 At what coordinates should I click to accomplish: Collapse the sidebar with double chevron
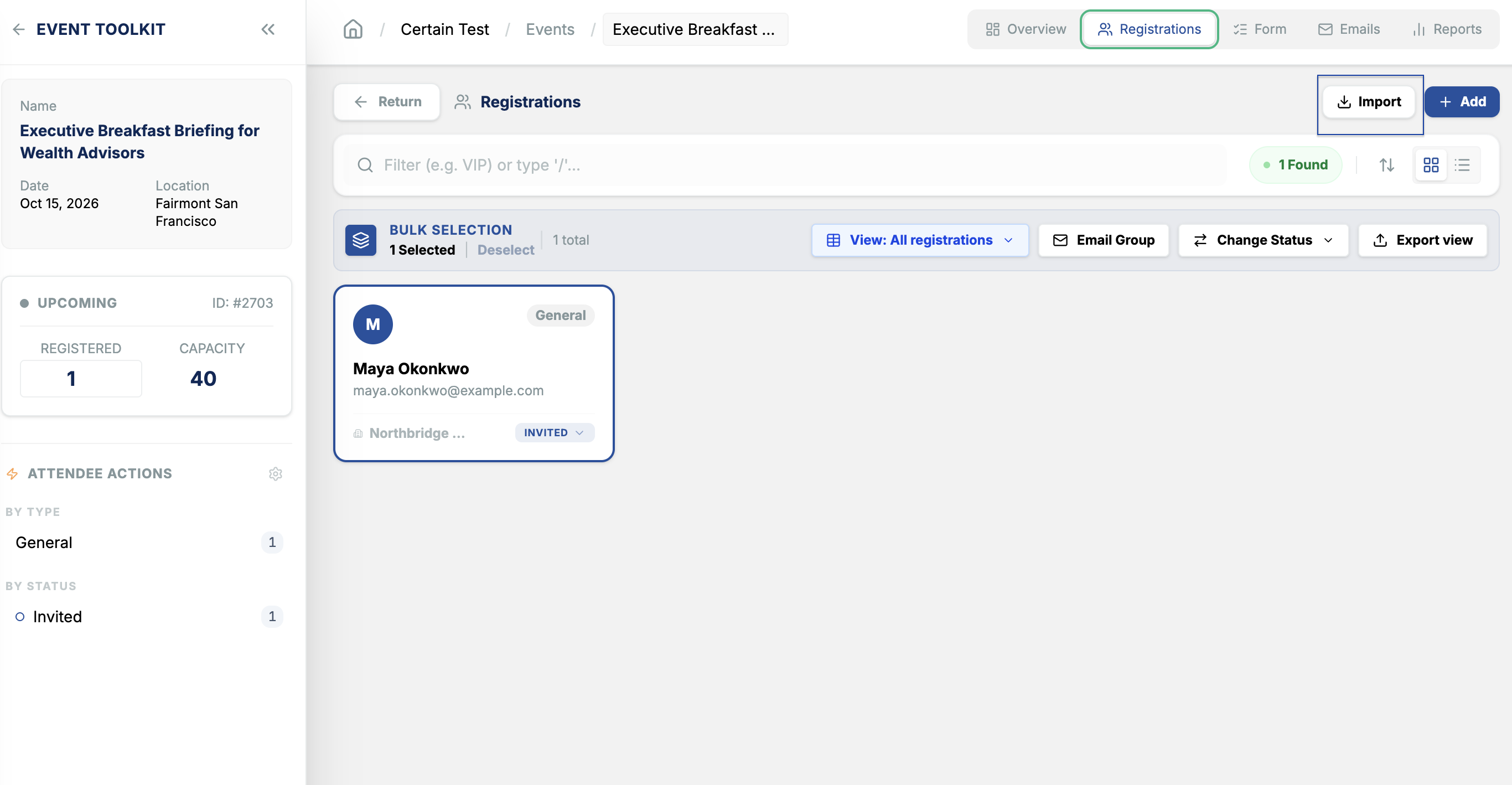coord(268,29)
